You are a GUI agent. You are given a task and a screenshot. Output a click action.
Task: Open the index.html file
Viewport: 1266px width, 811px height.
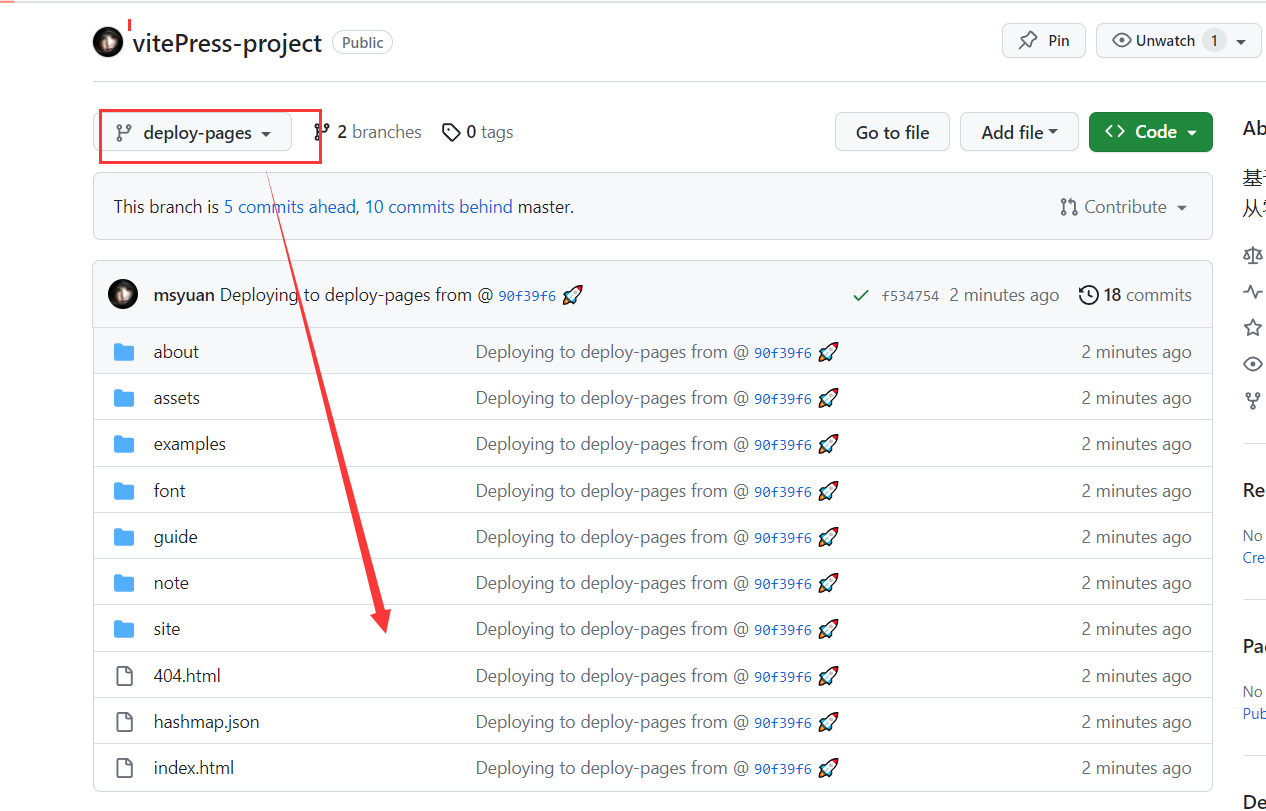(x=194, y=768)
